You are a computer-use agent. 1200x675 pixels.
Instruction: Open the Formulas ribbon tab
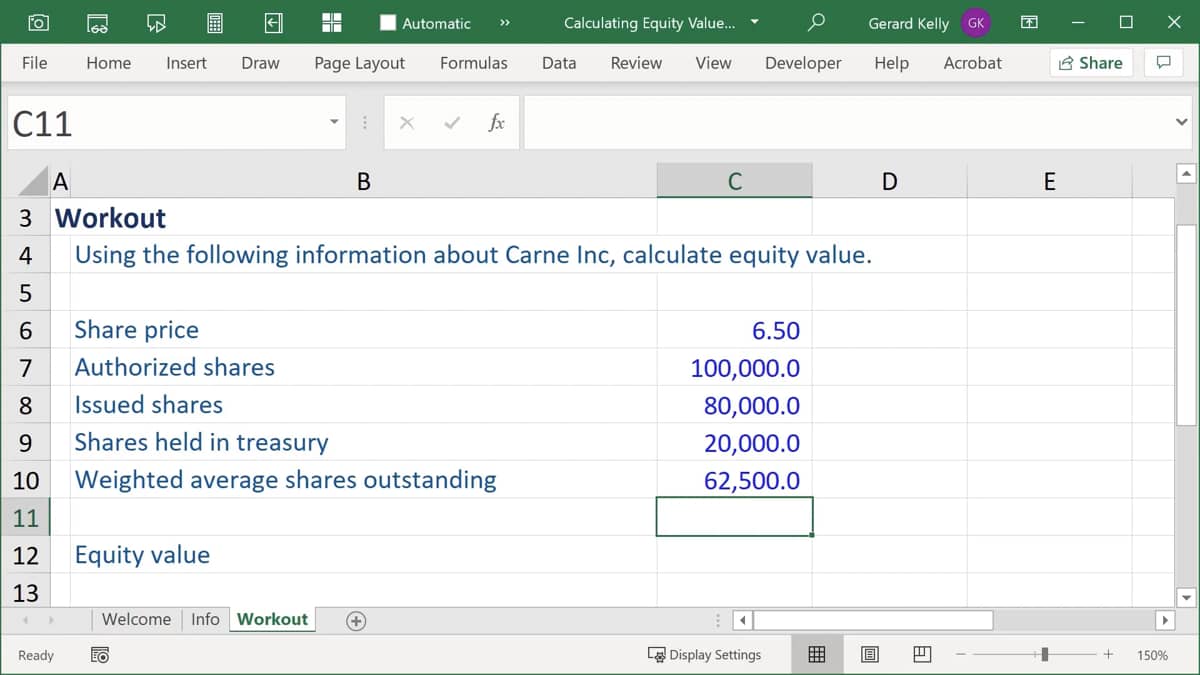point(473,62)
